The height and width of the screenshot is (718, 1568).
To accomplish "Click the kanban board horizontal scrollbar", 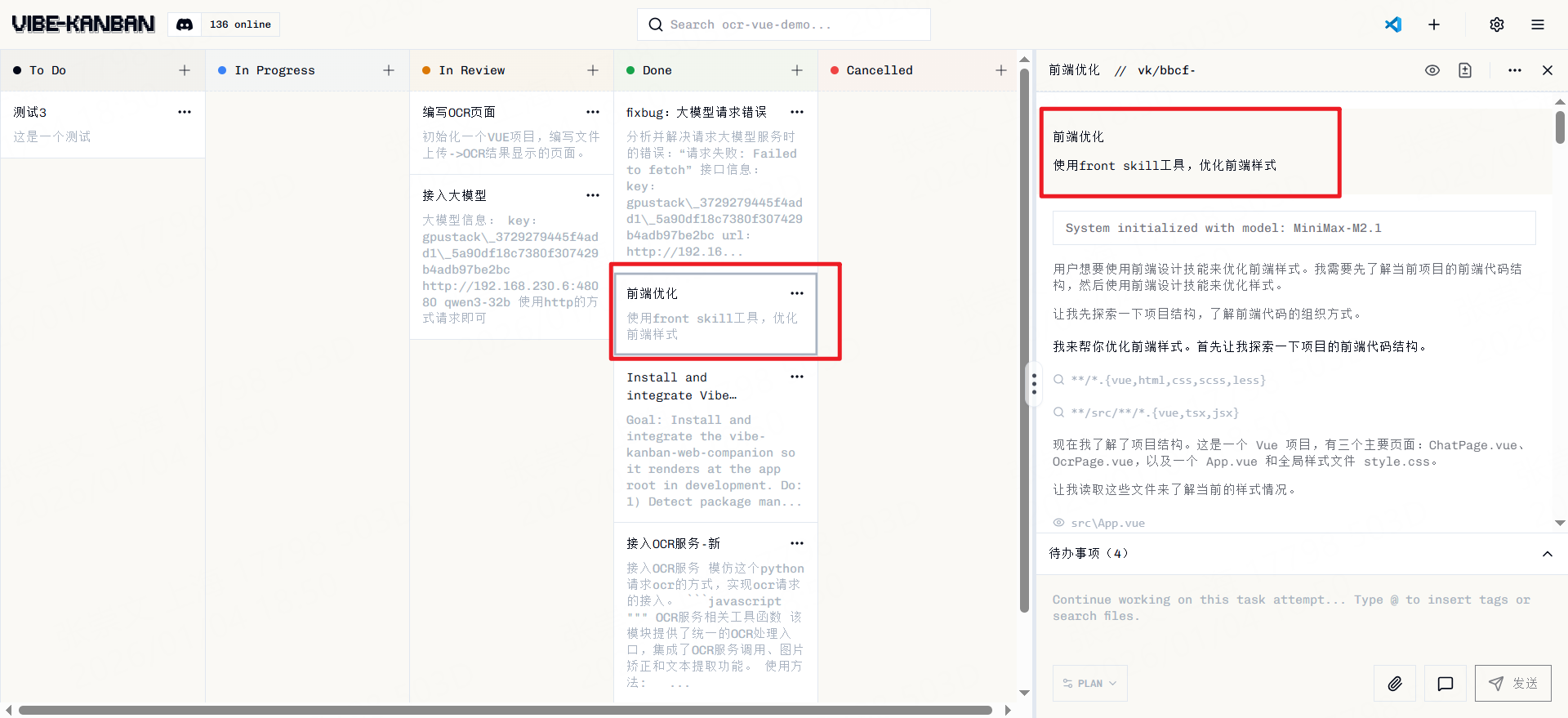I will (505, 710).
